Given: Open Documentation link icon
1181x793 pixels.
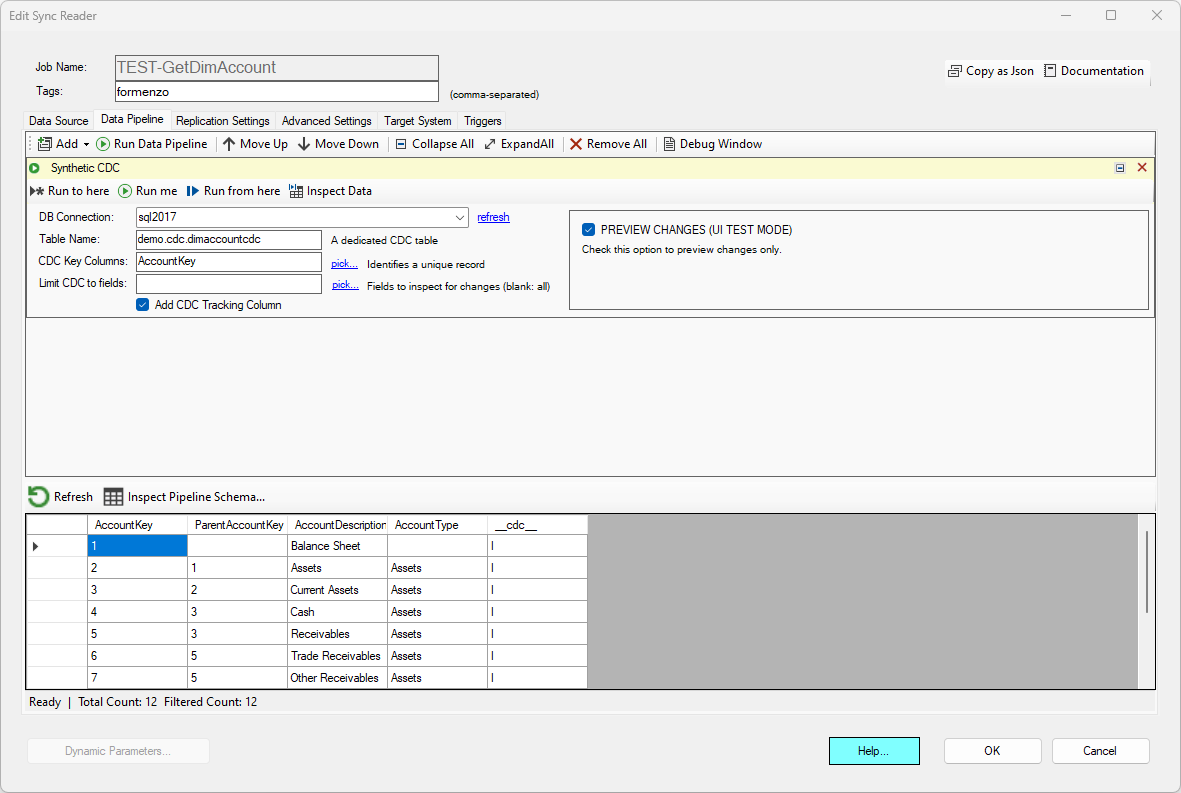Looking at the screenshot, I should pos(1050,71).
